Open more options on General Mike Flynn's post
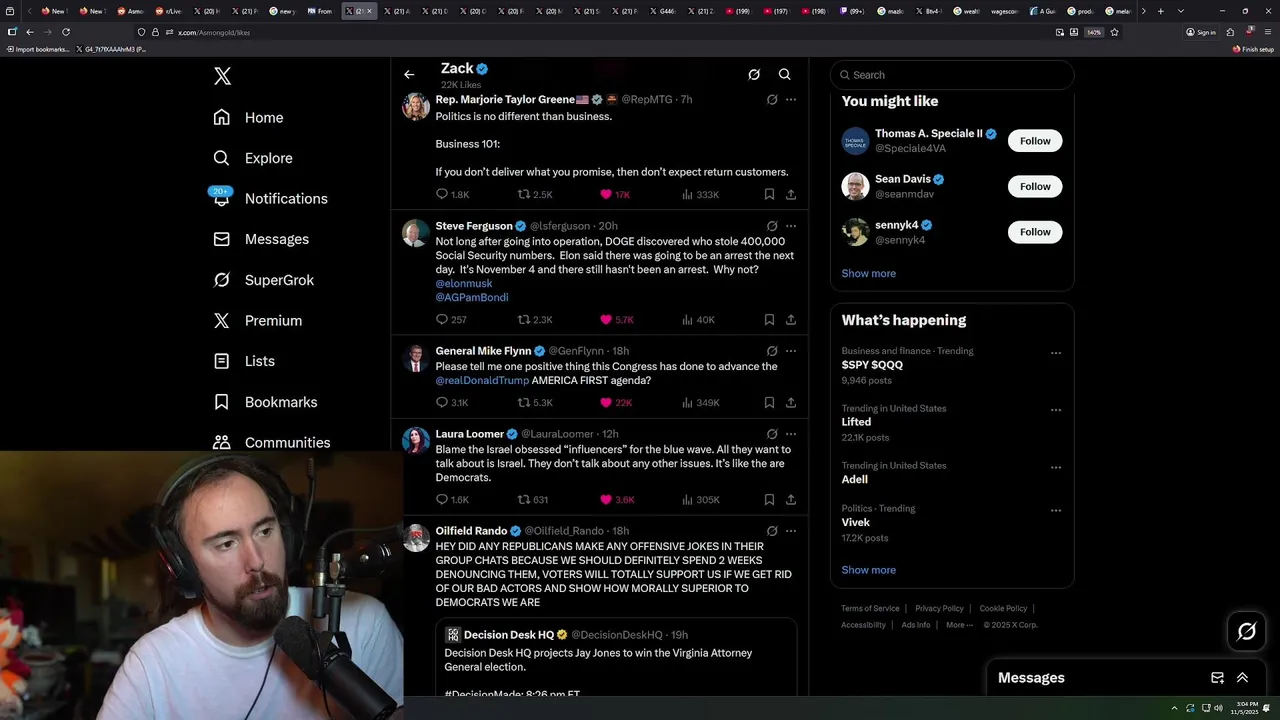1280x720 pixels. [791, 351]
